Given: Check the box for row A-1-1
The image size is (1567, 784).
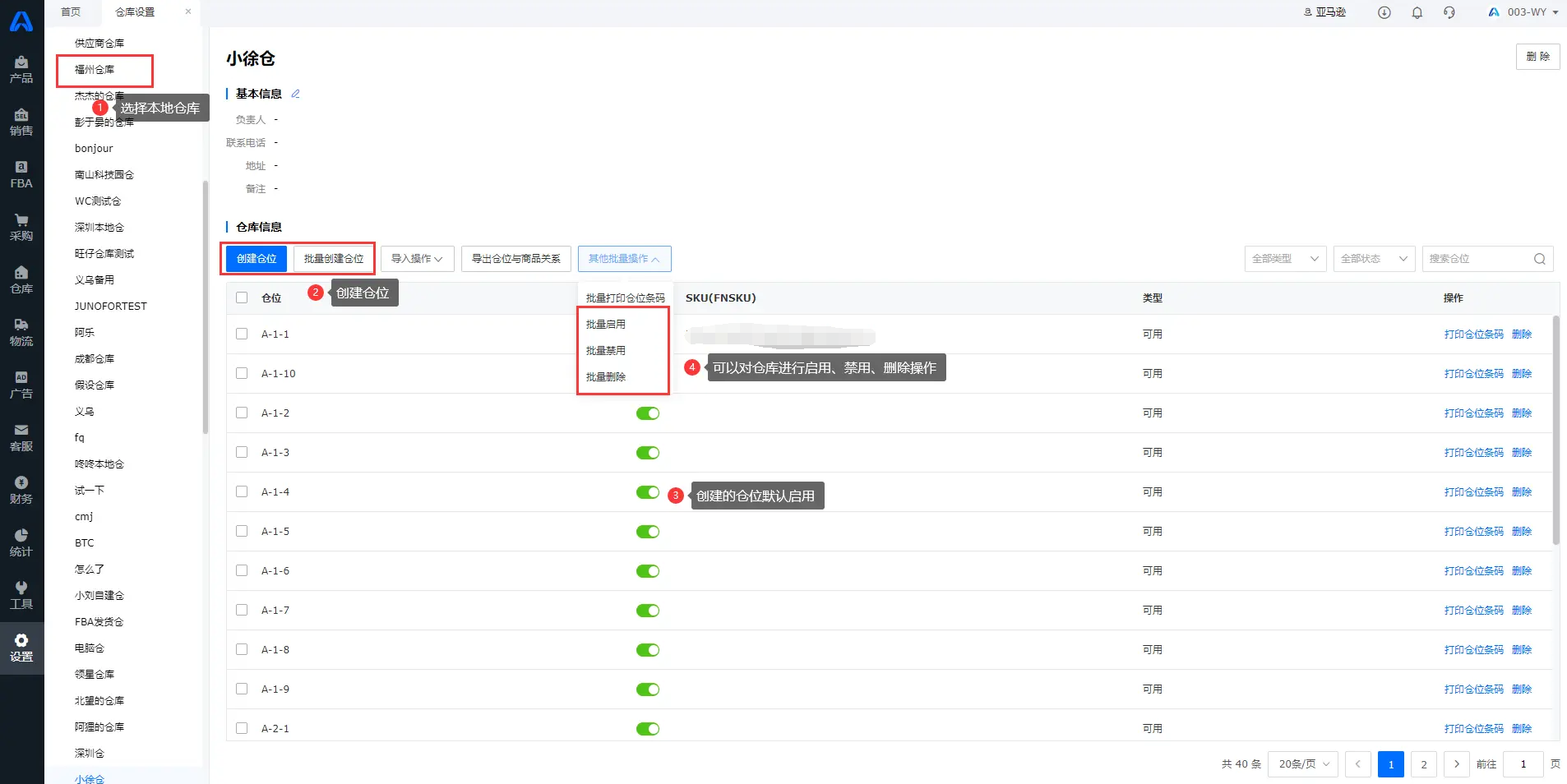Looking at the screenshot, I should [242, 334].
